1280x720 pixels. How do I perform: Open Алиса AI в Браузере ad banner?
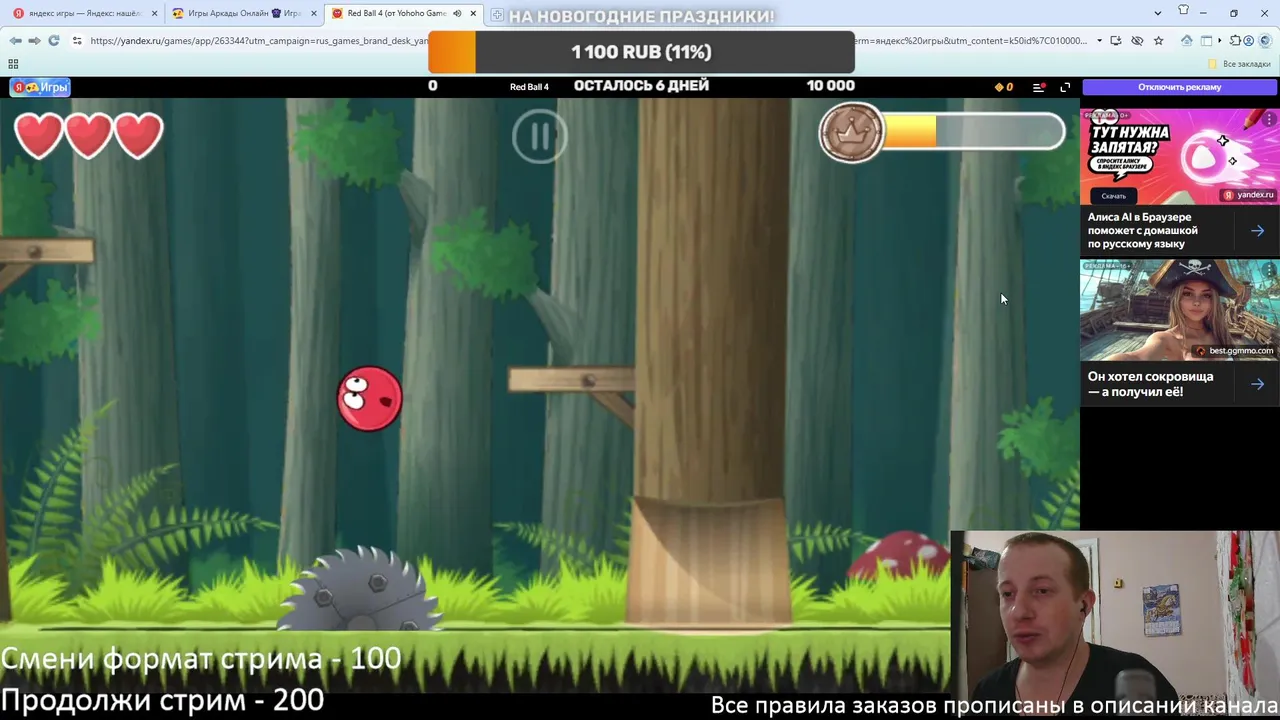point(1179,156)
